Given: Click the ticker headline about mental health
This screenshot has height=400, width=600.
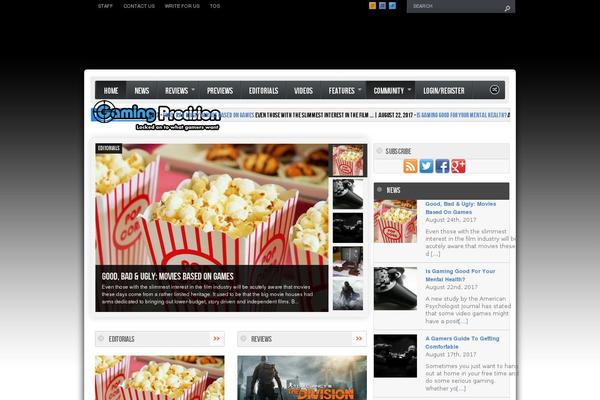Looking at the screenshot, I should tap(461, 115).
